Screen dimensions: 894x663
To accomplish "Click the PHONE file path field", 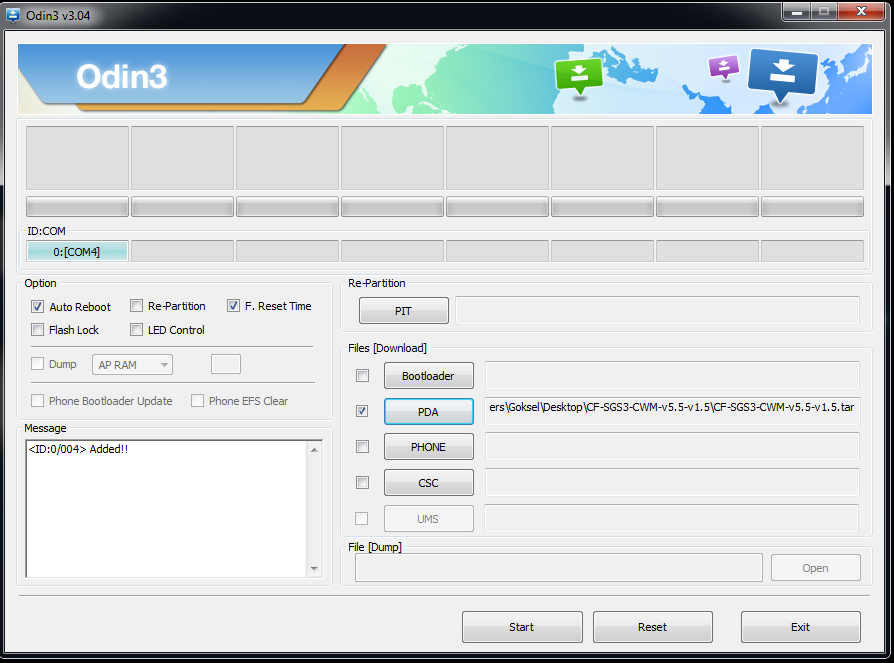I will 672,446.
